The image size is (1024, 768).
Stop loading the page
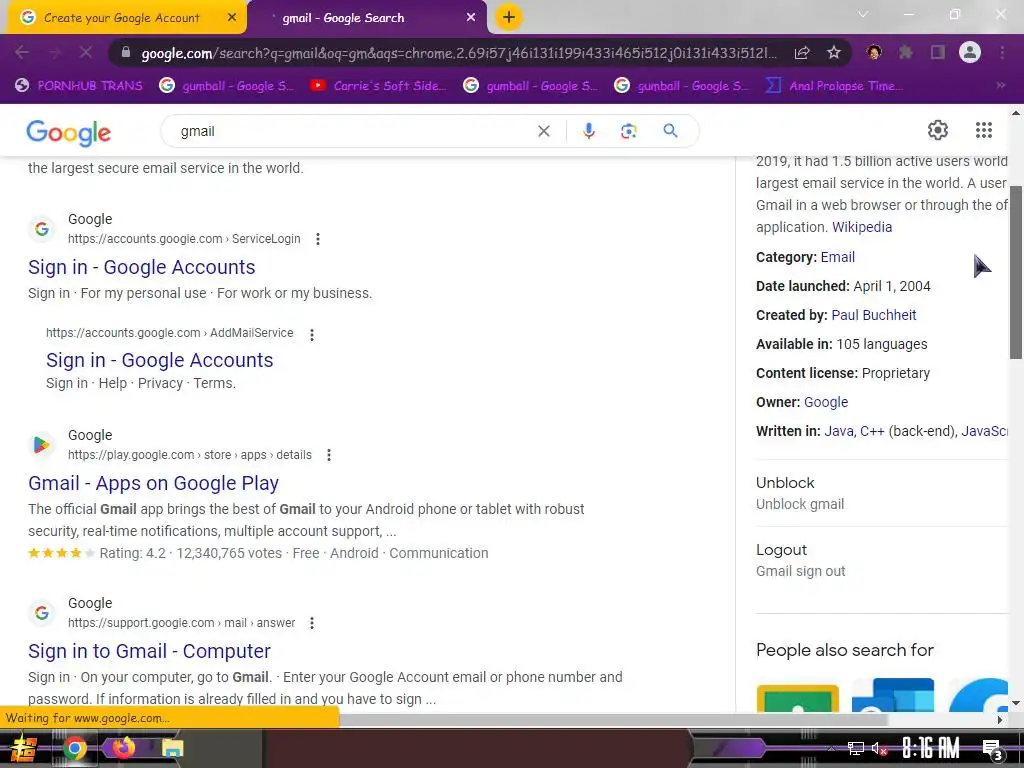pos(86,52)
